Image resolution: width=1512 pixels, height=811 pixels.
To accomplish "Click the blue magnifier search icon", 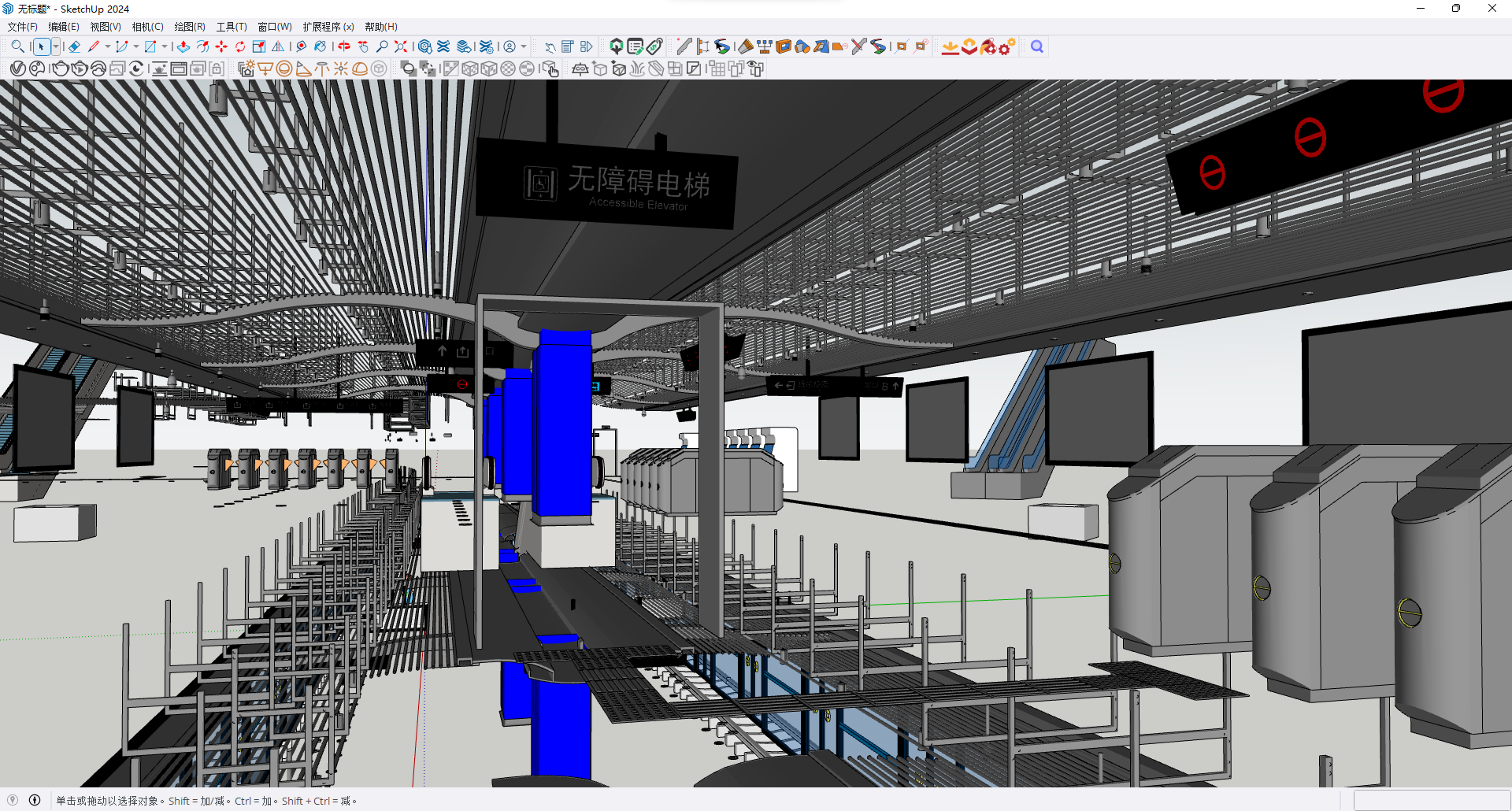I will coord(1037,47).
